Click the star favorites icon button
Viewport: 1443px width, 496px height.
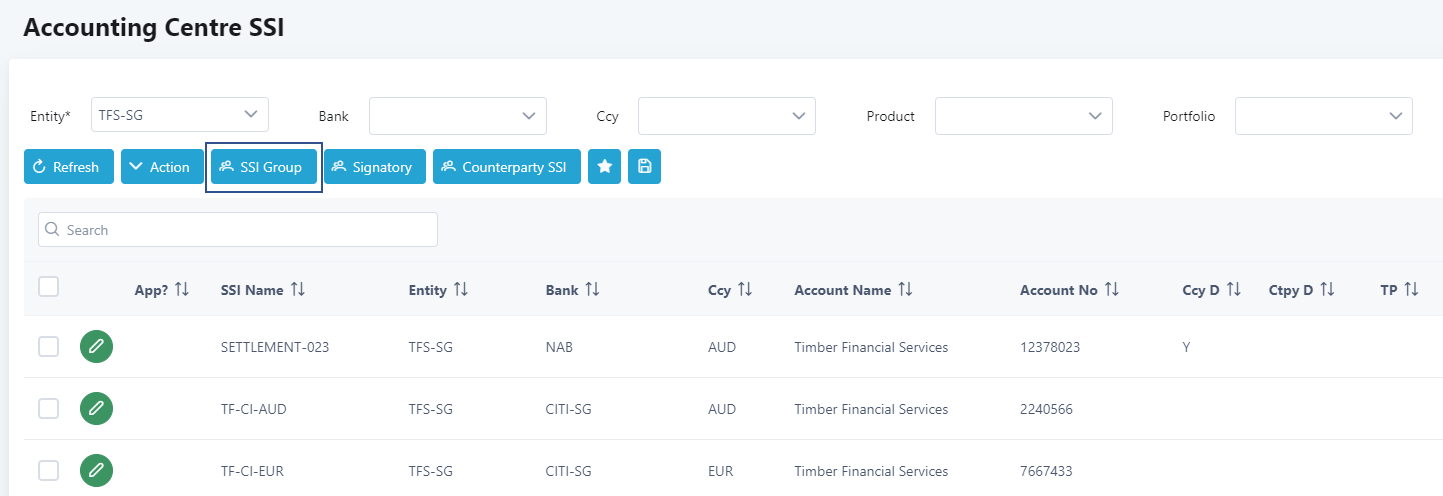click(x=604, y=167)
